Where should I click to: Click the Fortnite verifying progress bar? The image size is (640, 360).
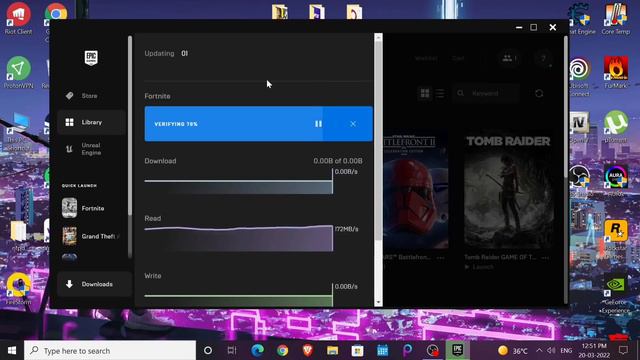[x=258, y=124]
